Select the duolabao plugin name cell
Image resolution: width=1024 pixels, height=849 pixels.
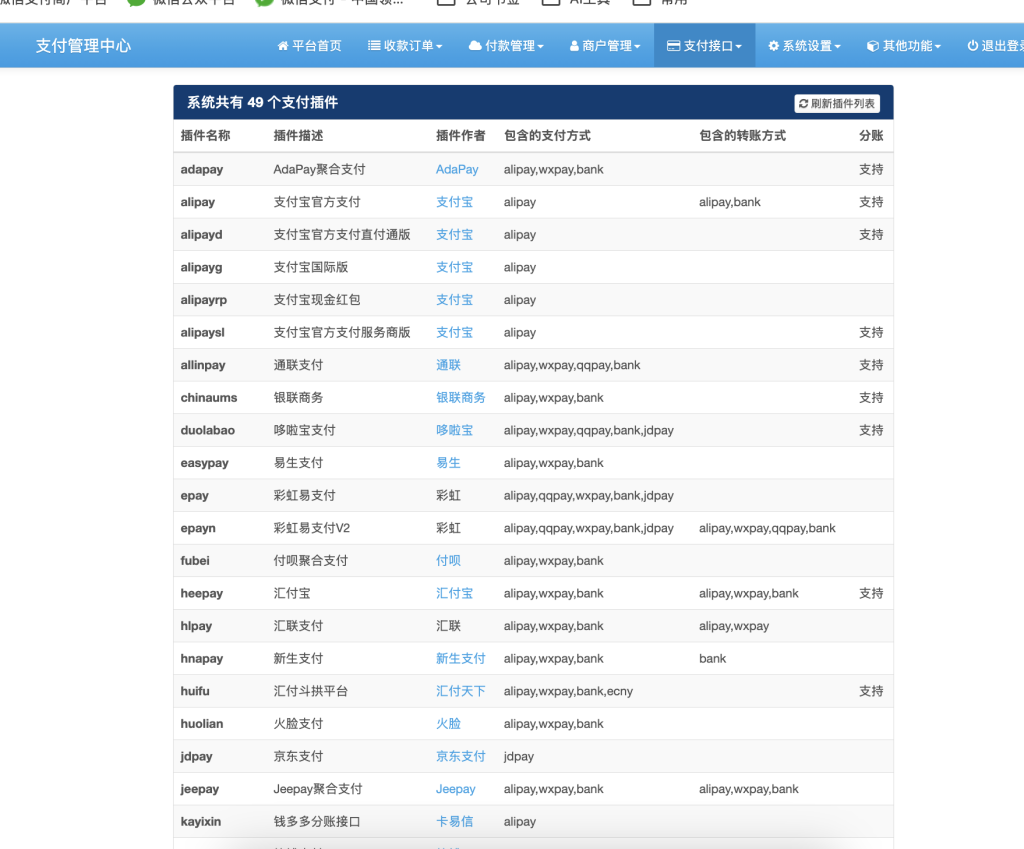pos(208,430)
